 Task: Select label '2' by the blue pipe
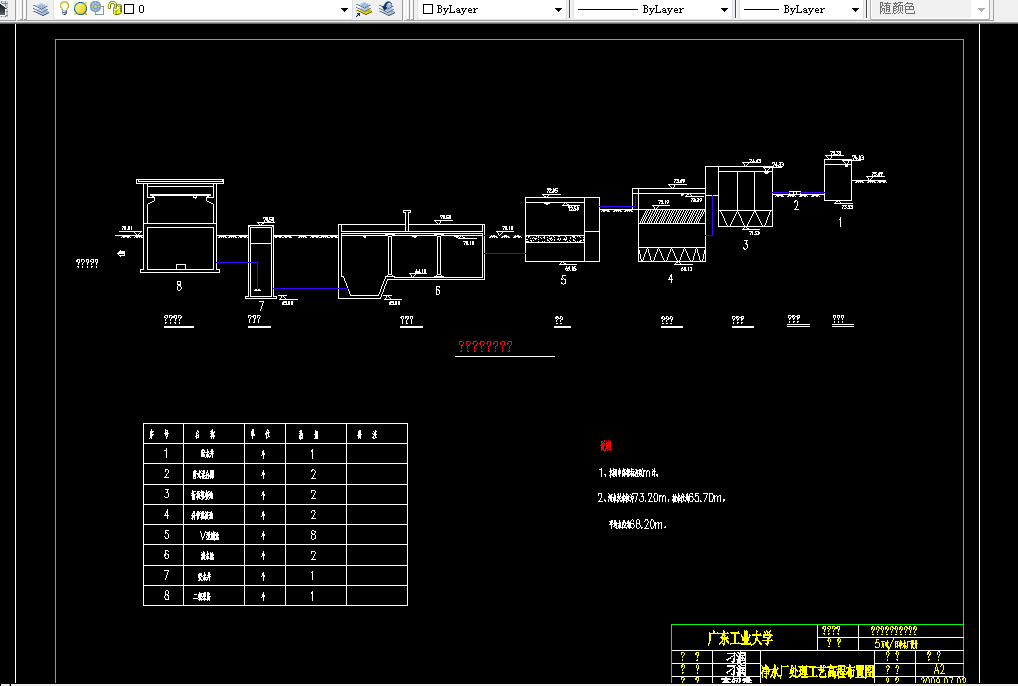pyautogui.click(x=796, y=206)
